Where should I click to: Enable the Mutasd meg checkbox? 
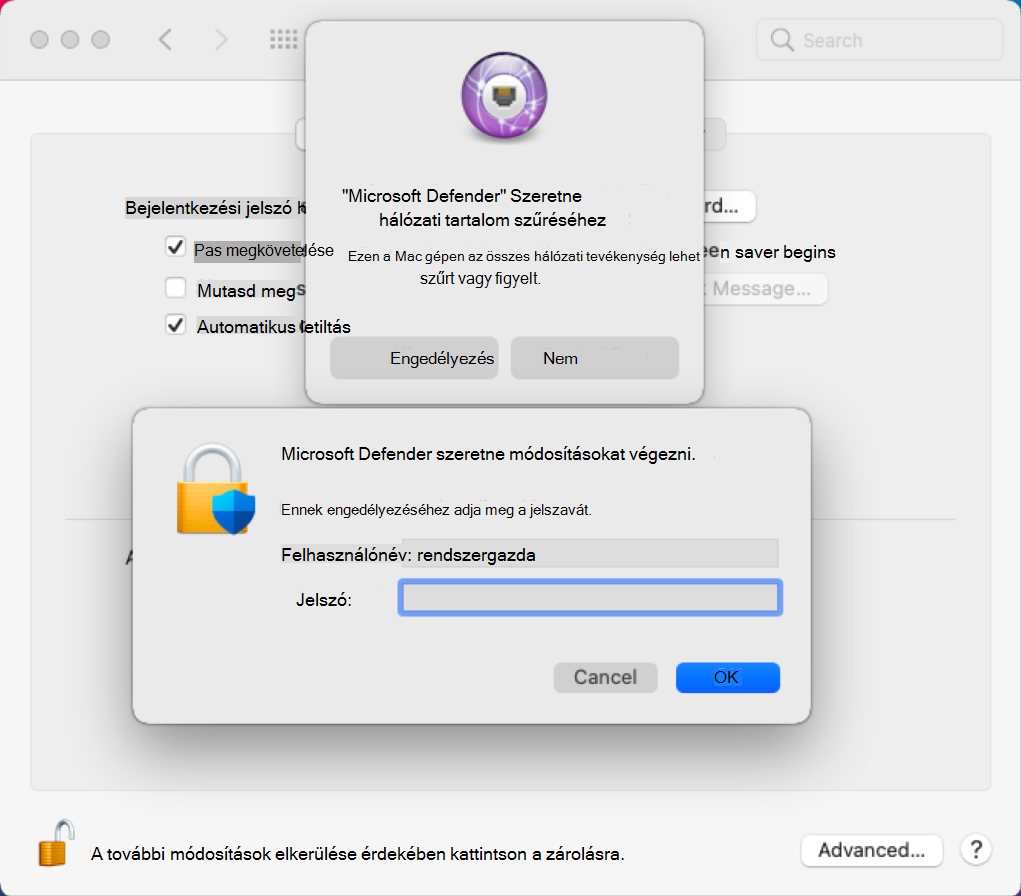[175, 287]
